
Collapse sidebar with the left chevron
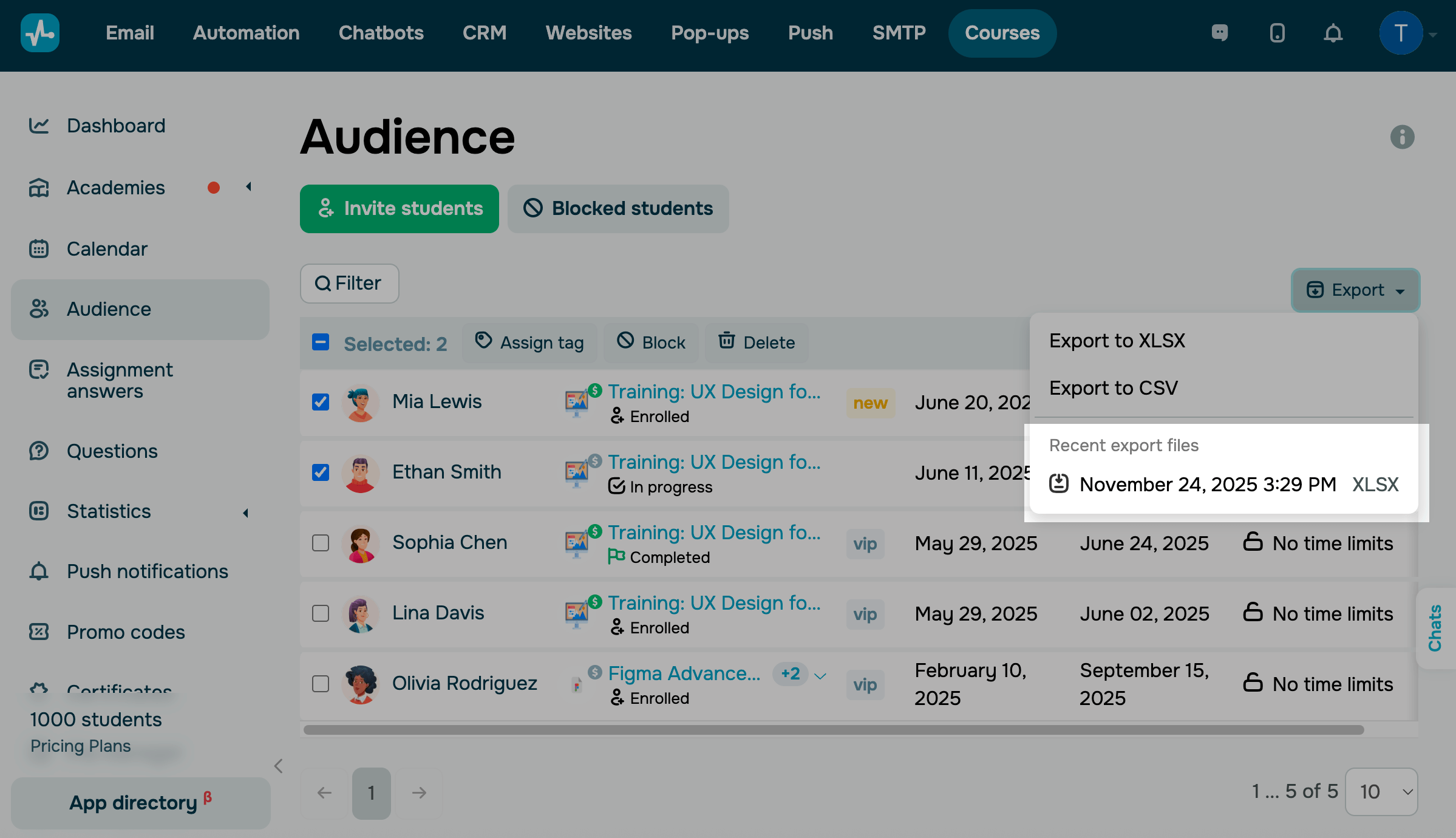[279, 766]
